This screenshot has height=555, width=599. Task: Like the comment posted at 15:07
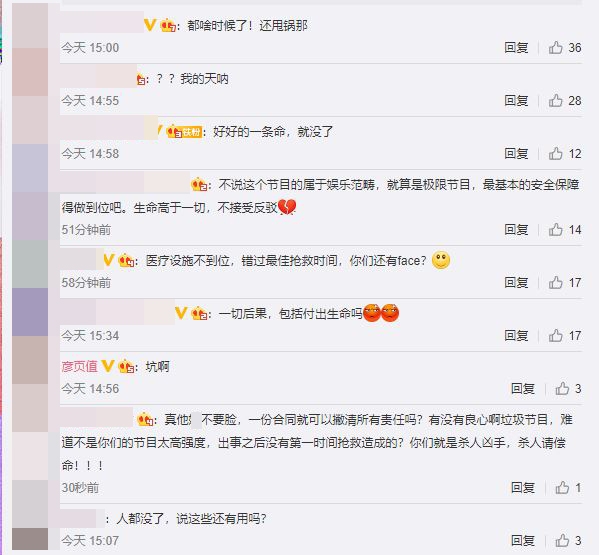click(x=562, y=540)
